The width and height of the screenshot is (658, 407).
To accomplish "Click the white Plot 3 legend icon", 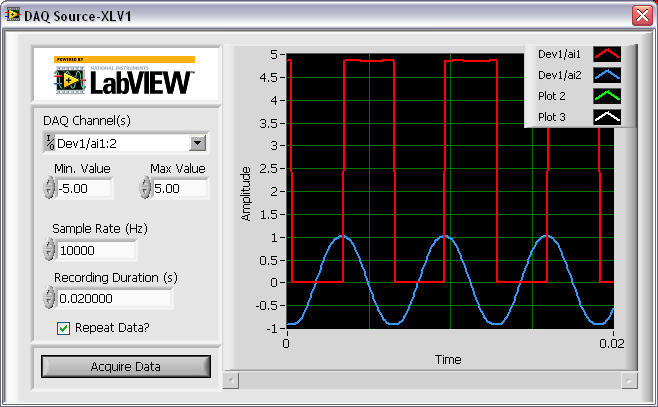I will pyautogui.click(x=607, y=117).
